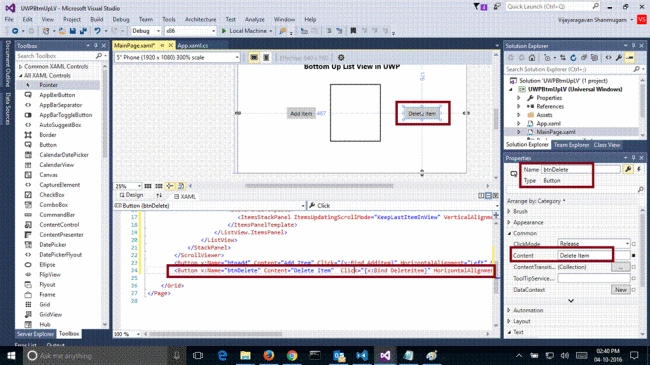Click the swap panes arrows icon

[159, 195]
